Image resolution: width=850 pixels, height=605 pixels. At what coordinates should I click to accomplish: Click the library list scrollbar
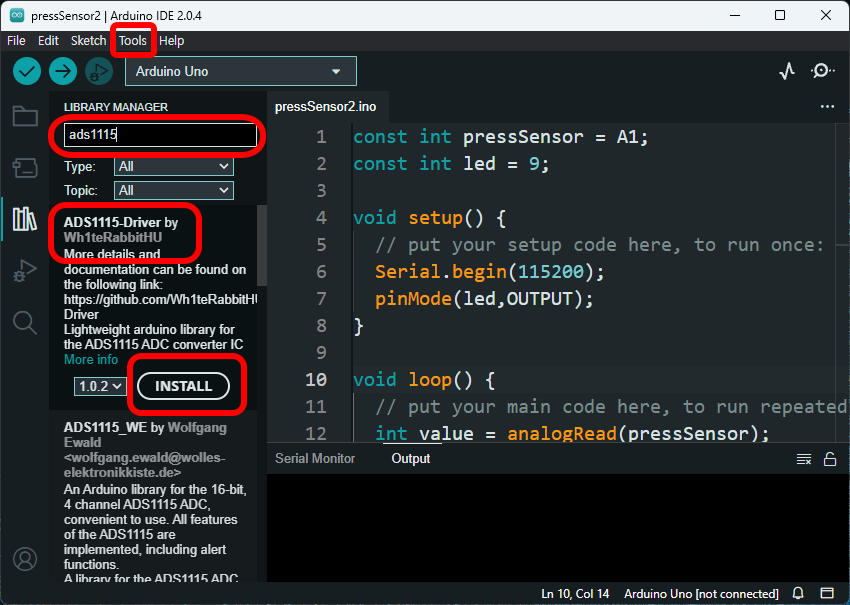click(x=261, y=245)
